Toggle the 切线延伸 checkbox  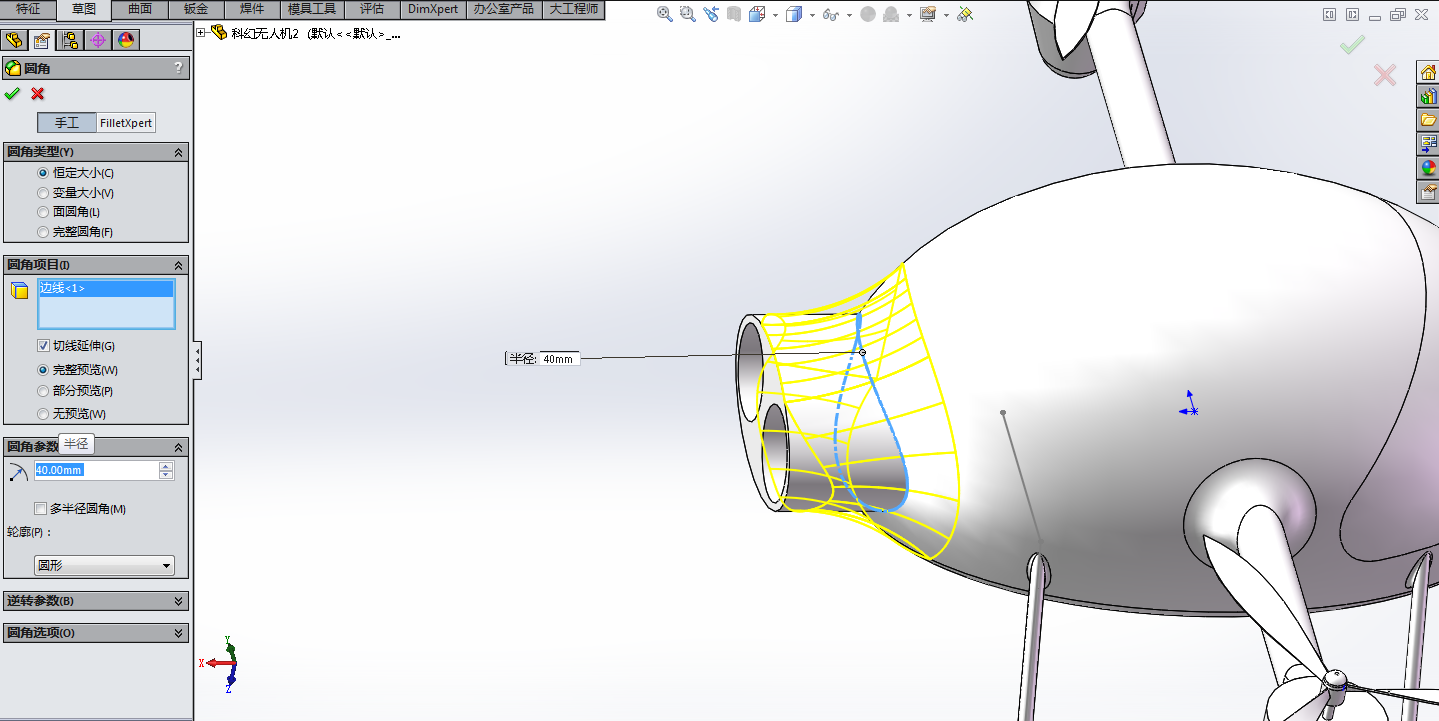click(x=43, y=346)
